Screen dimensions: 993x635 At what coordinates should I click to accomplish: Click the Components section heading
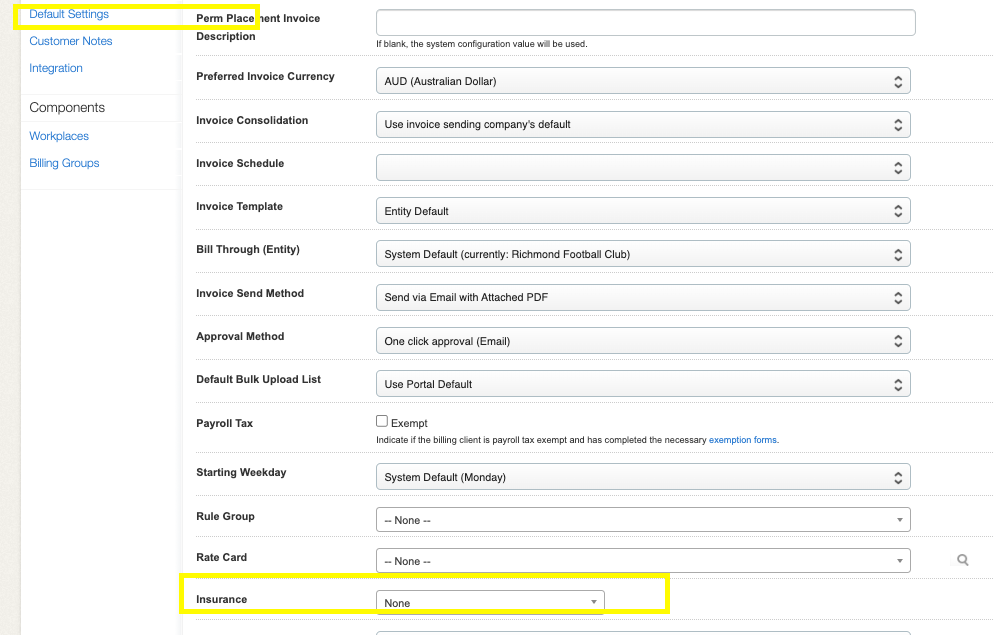click(67, 108)
